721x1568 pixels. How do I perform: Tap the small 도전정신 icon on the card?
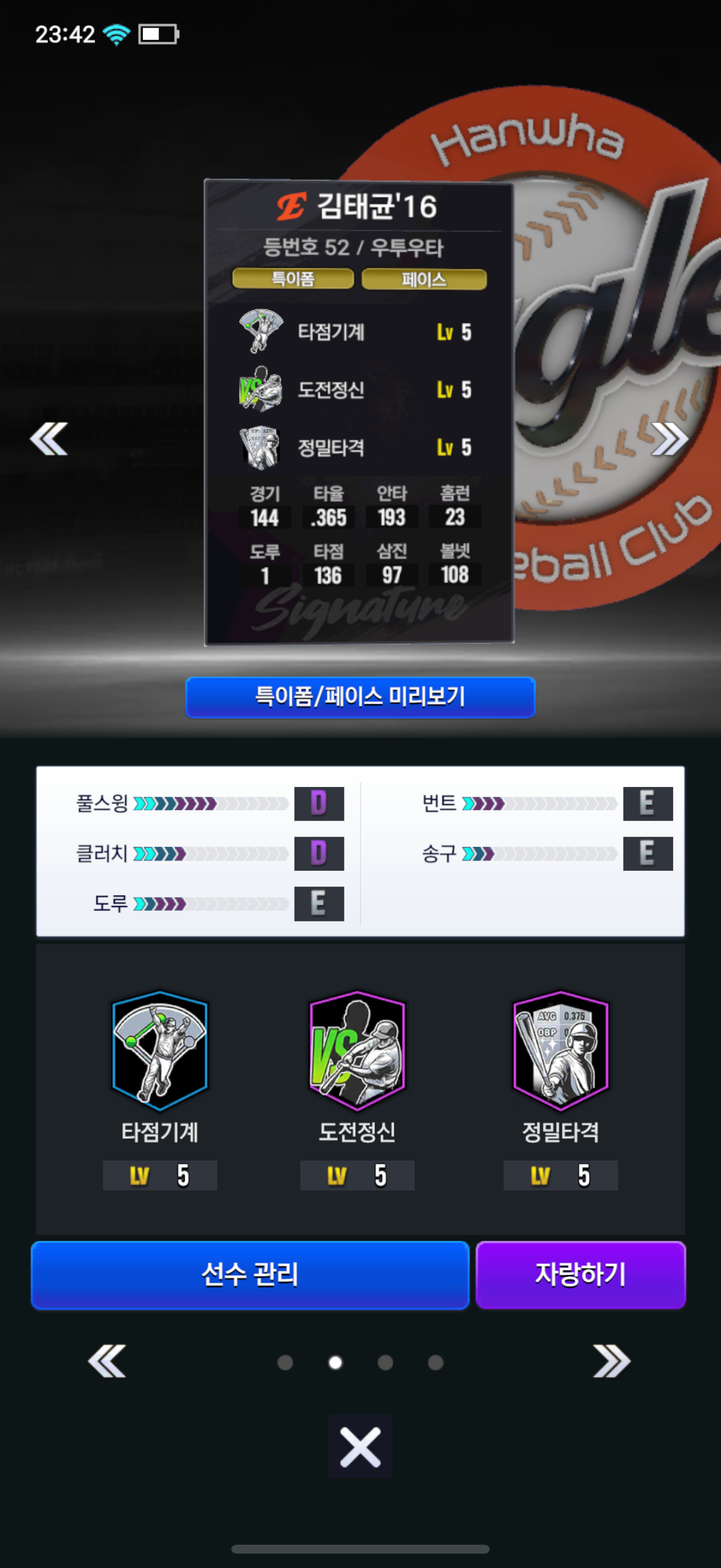tap(261, 389)
